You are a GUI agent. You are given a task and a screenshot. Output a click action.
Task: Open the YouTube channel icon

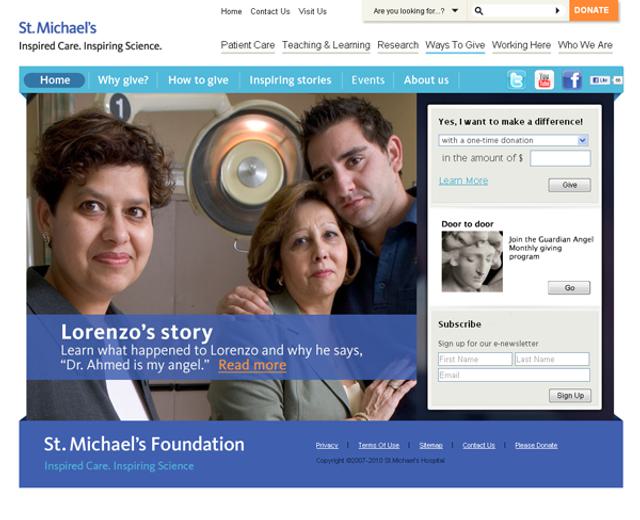(x=544, y=80)
